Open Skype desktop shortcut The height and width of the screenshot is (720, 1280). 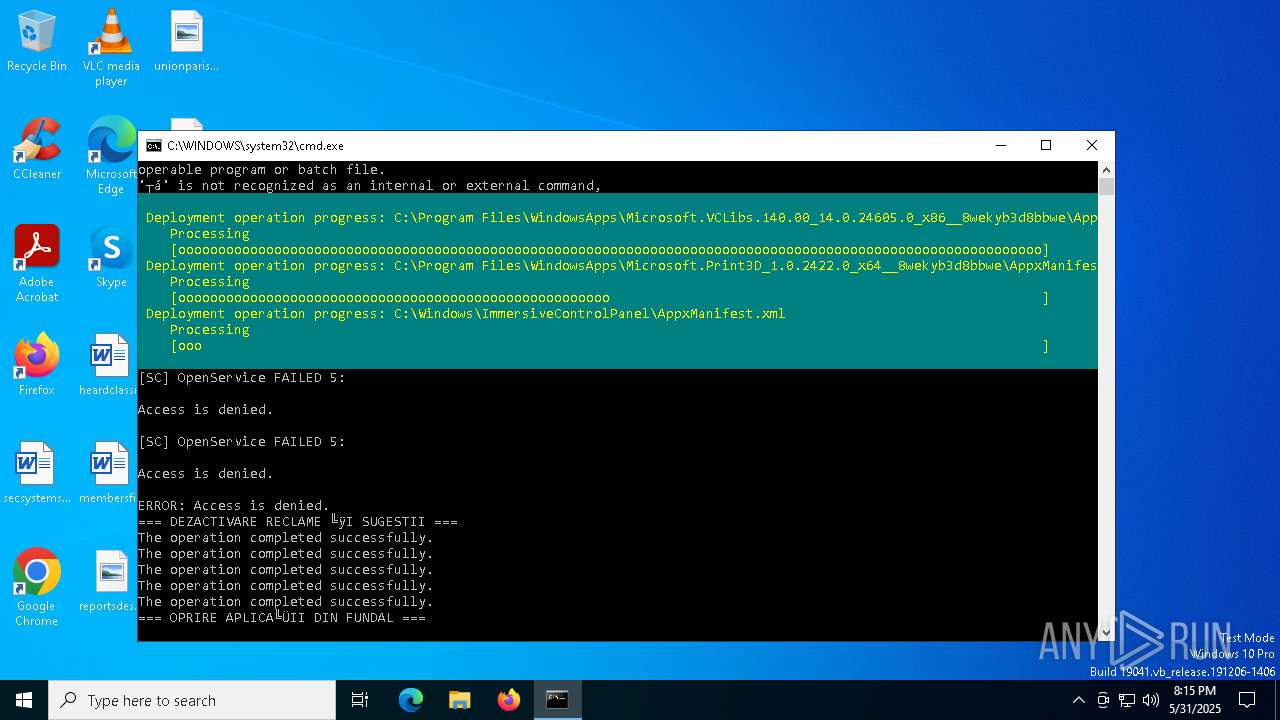coord(111,257)
